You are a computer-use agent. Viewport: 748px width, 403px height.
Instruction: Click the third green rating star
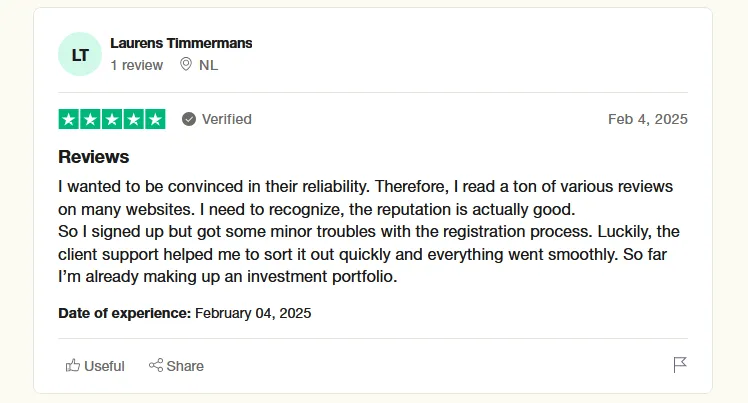coord(112,119)
